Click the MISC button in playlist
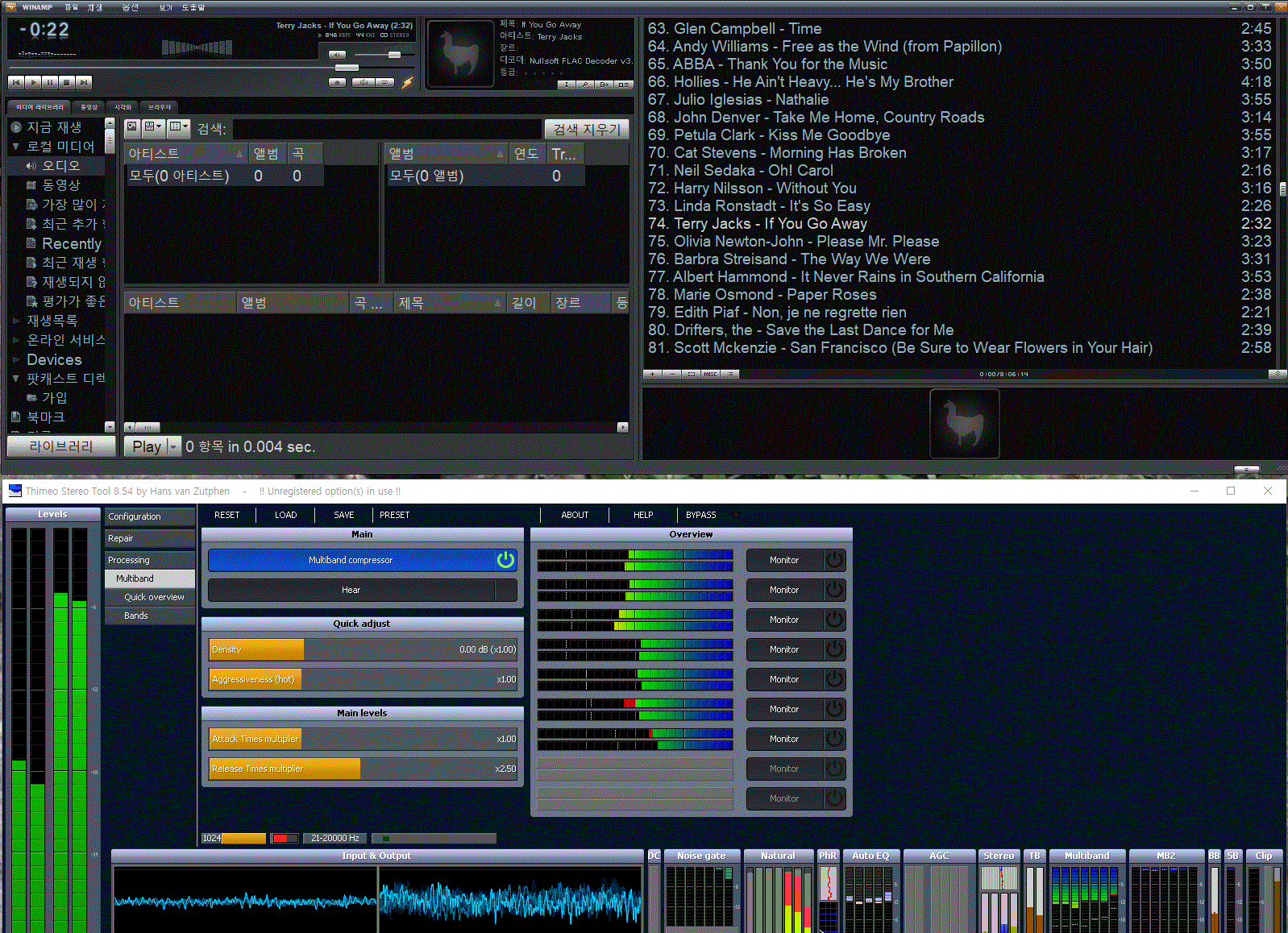The width and height of the screenshot is (1288, 933). 710,374
